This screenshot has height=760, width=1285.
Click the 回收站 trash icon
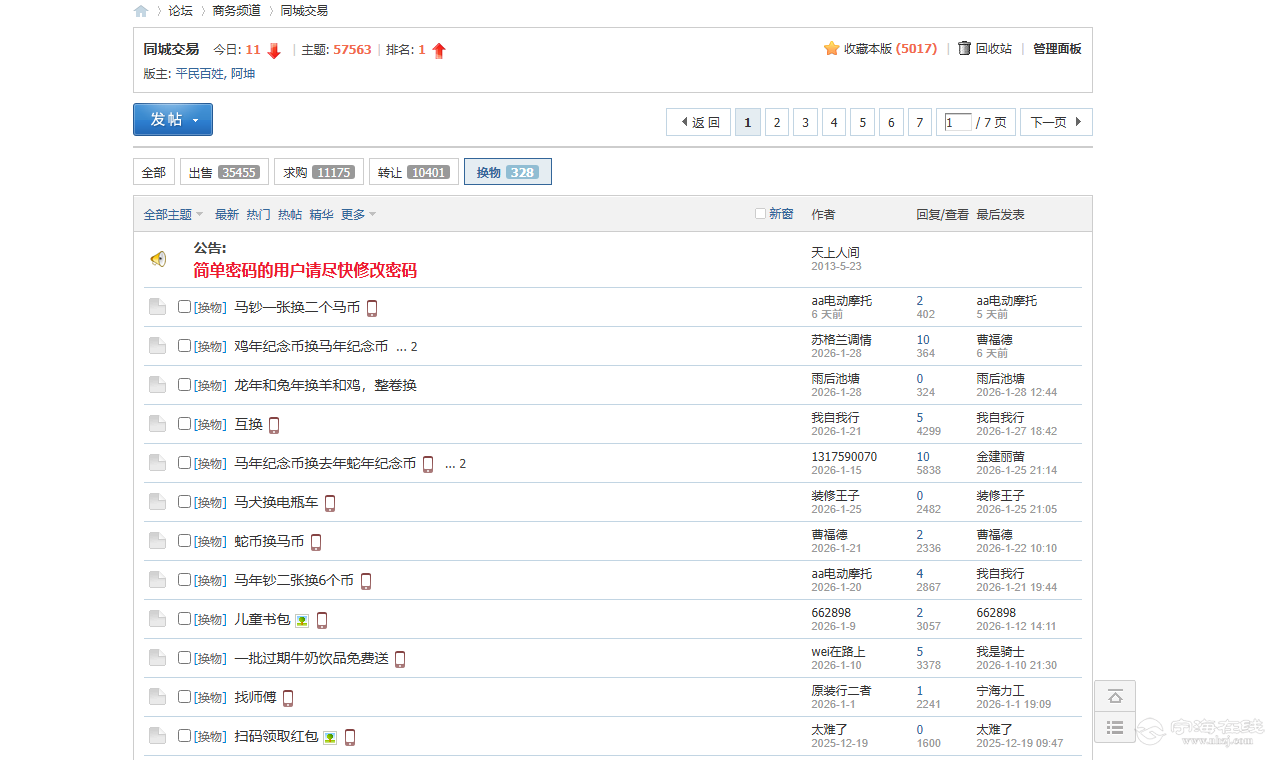[962, 48]
